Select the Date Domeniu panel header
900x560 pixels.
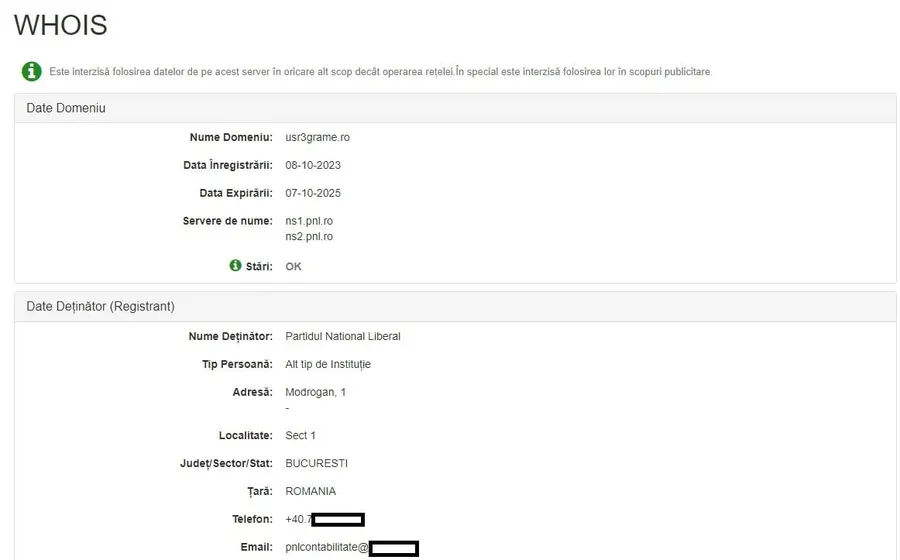(455, 108)
